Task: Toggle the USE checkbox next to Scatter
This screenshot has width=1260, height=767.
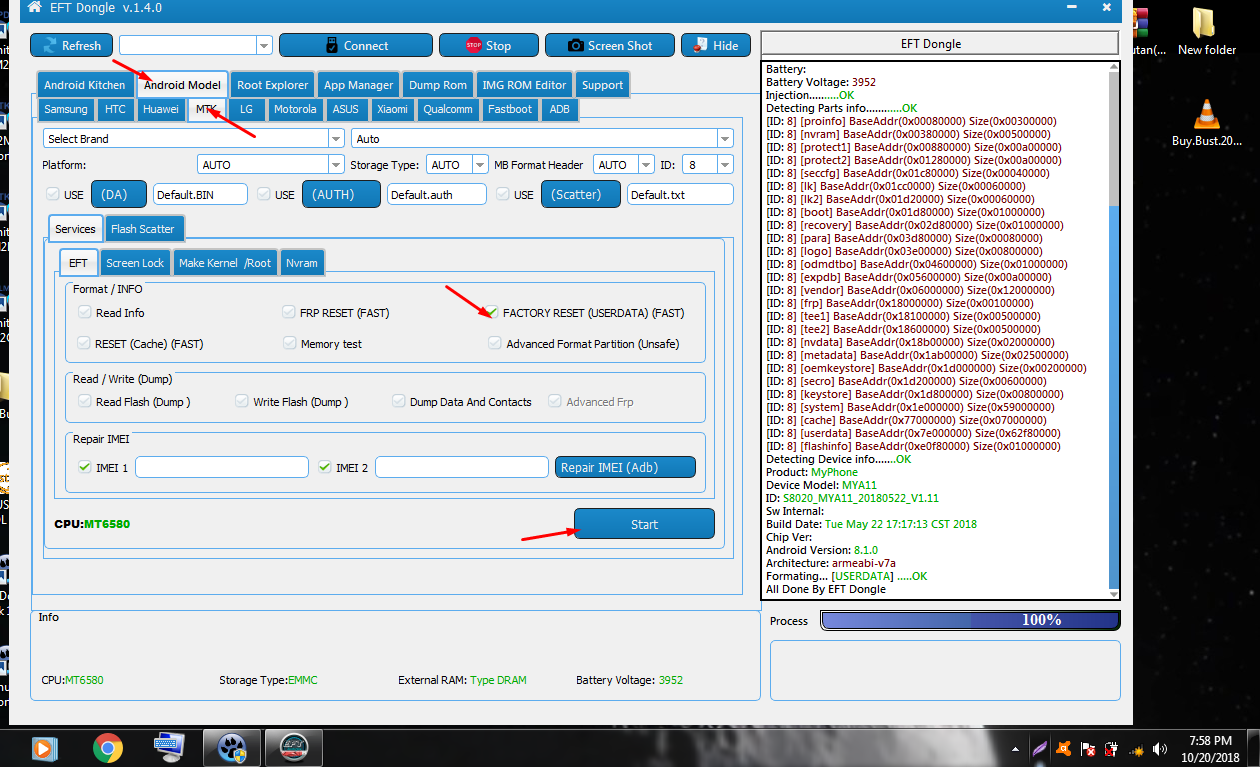Action: (x=503, y=194)
